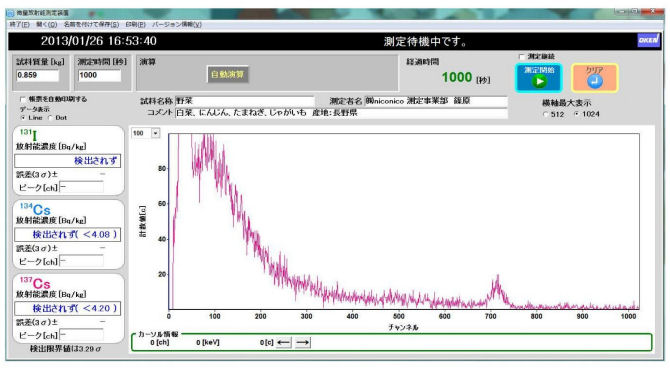Click the 自動演算 auto-calculate button
The width and height of the screenshot is (670, 370).
[x=227, y=74]
